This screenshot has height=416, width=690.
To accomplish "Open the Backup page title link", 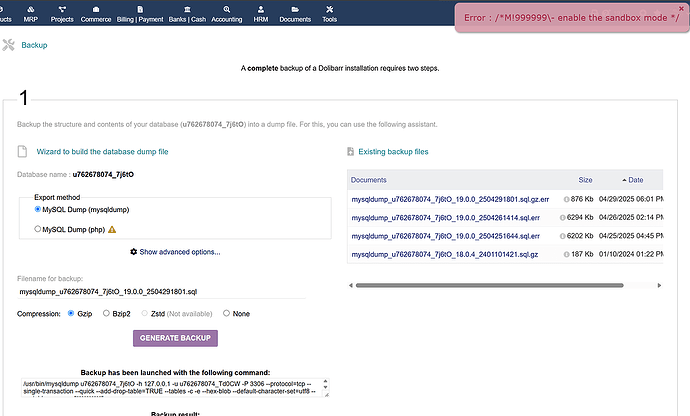I will click(34, 45).
